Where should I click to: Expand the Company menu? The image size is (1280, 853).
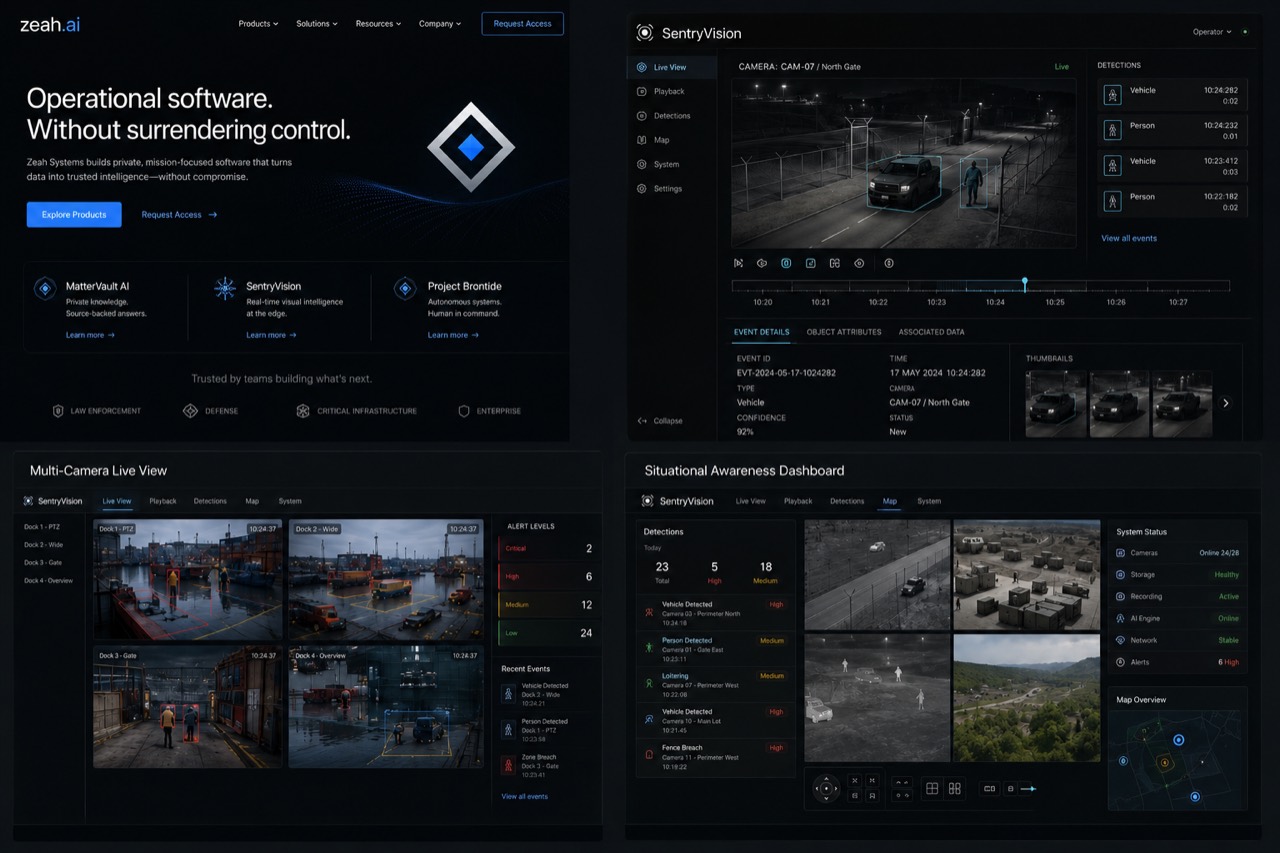click(x=440, y=24)
